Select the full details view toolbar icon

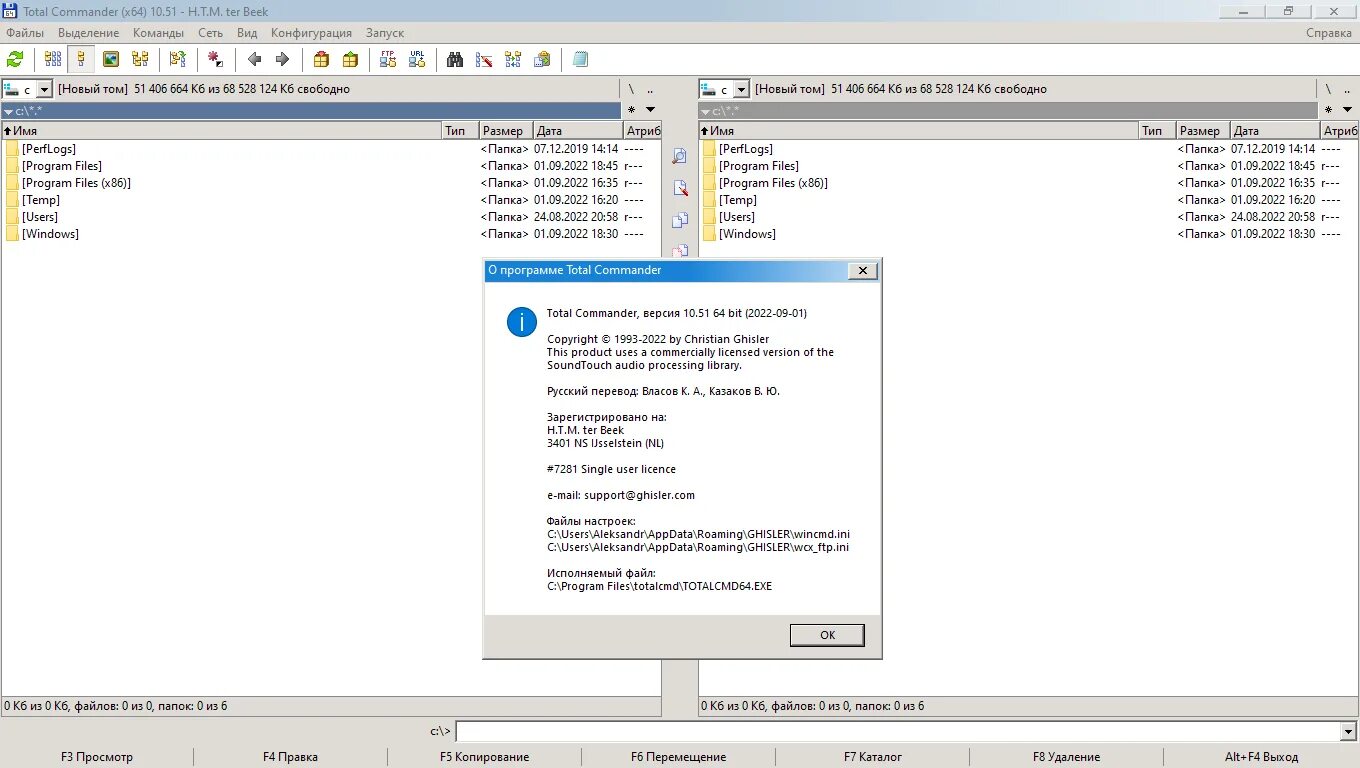pos(82,60)
